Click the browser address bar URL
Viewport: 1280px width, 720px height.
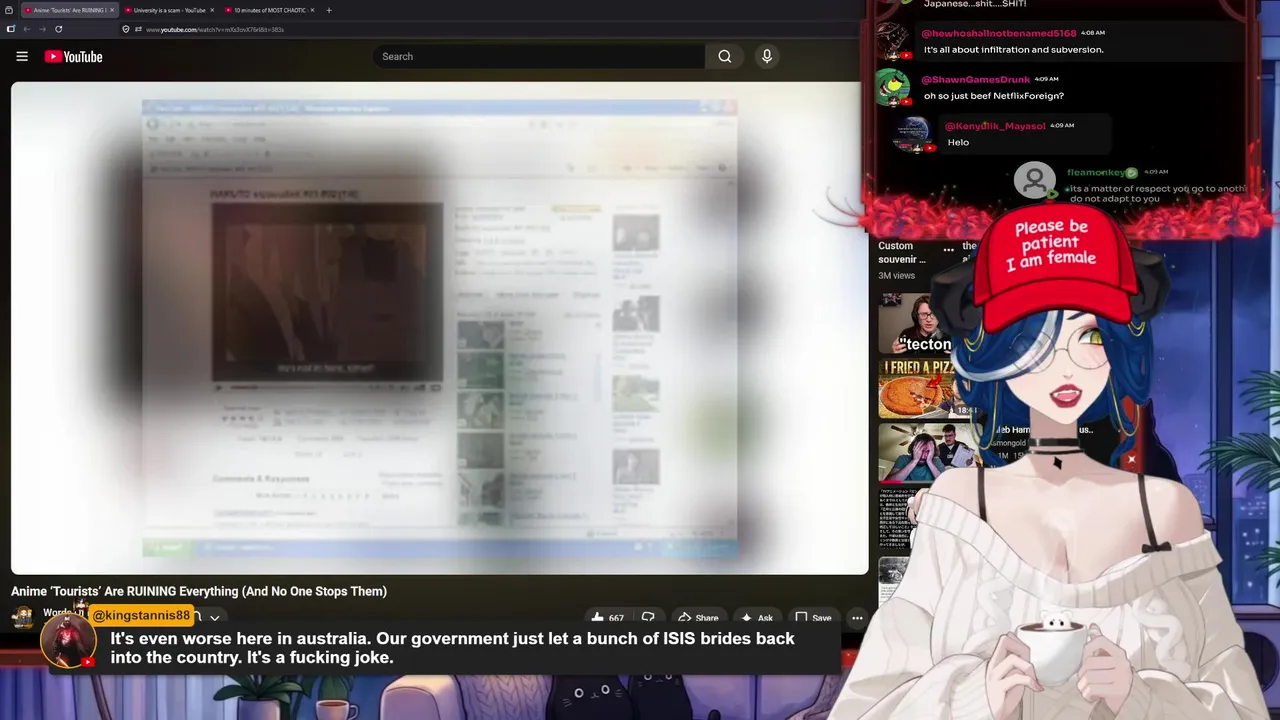(215, 29)
